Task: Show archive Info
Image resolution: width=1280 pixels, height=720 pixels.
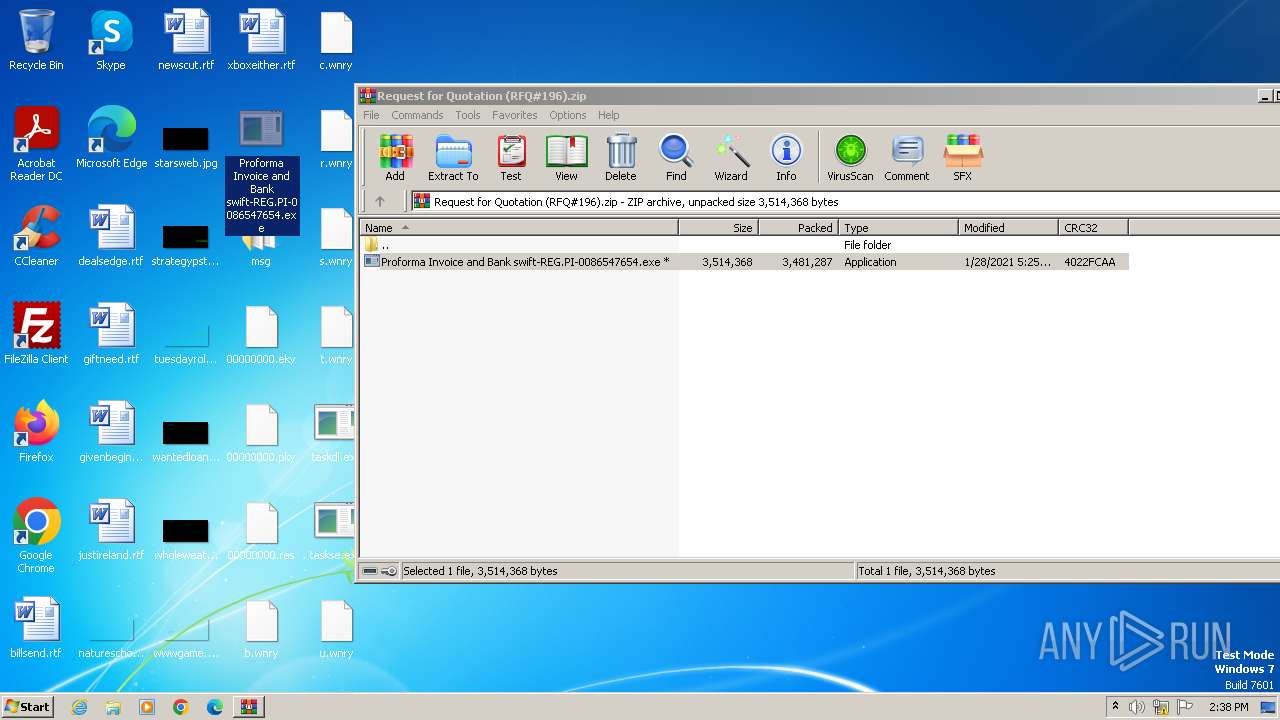Action: point(786,158)
